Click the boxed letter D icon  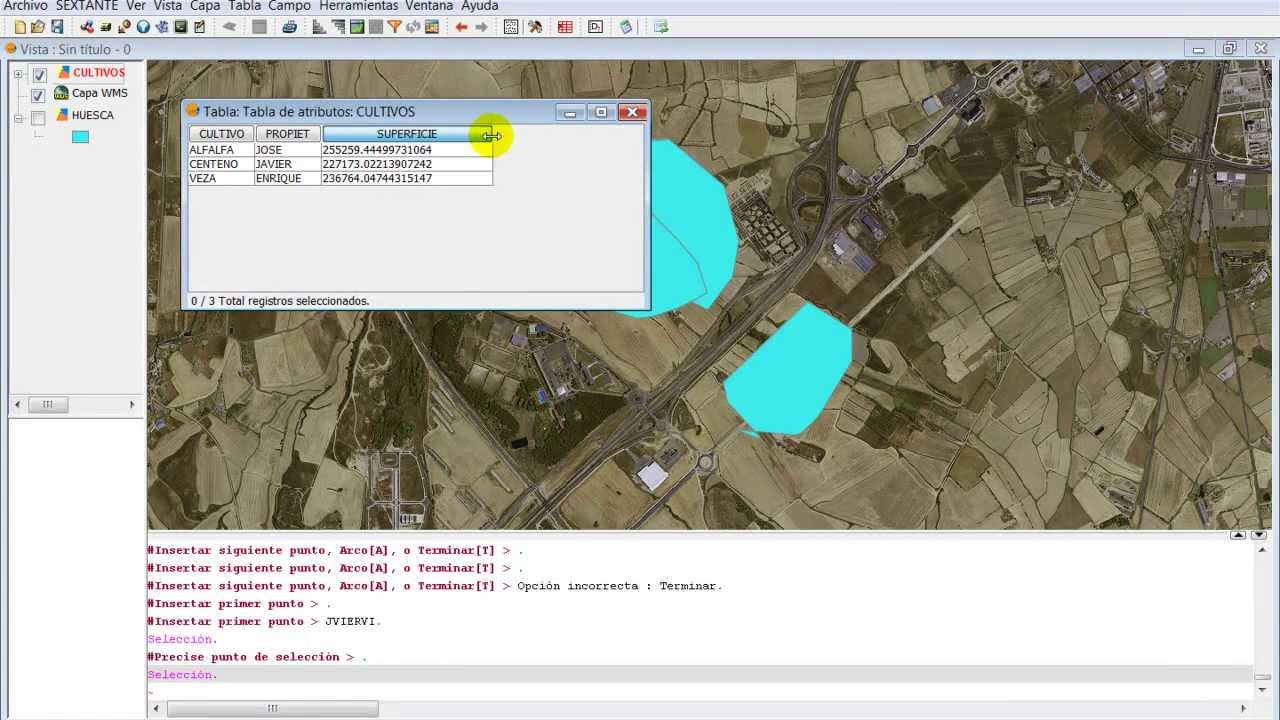click(x=595, y=27)
